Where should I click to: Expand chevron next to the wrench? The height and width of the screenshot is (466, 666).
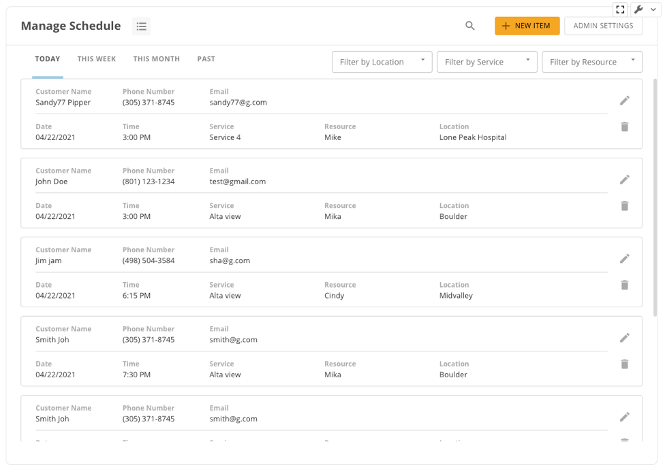[x=653, y=9]
